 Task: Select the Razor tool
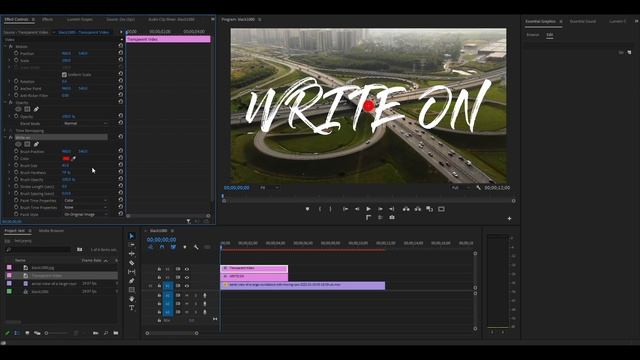pyautogui.click(x=131, y=263)
